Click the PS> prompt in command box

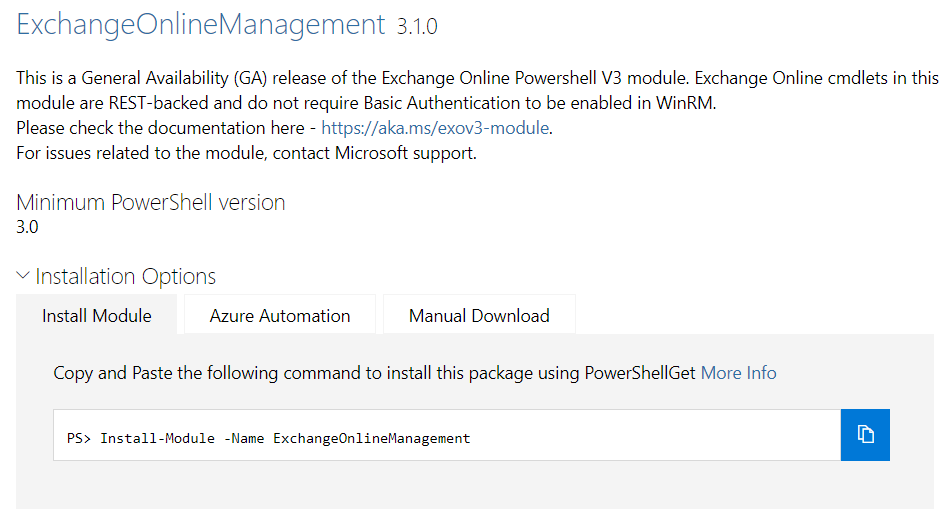[79, 438]
